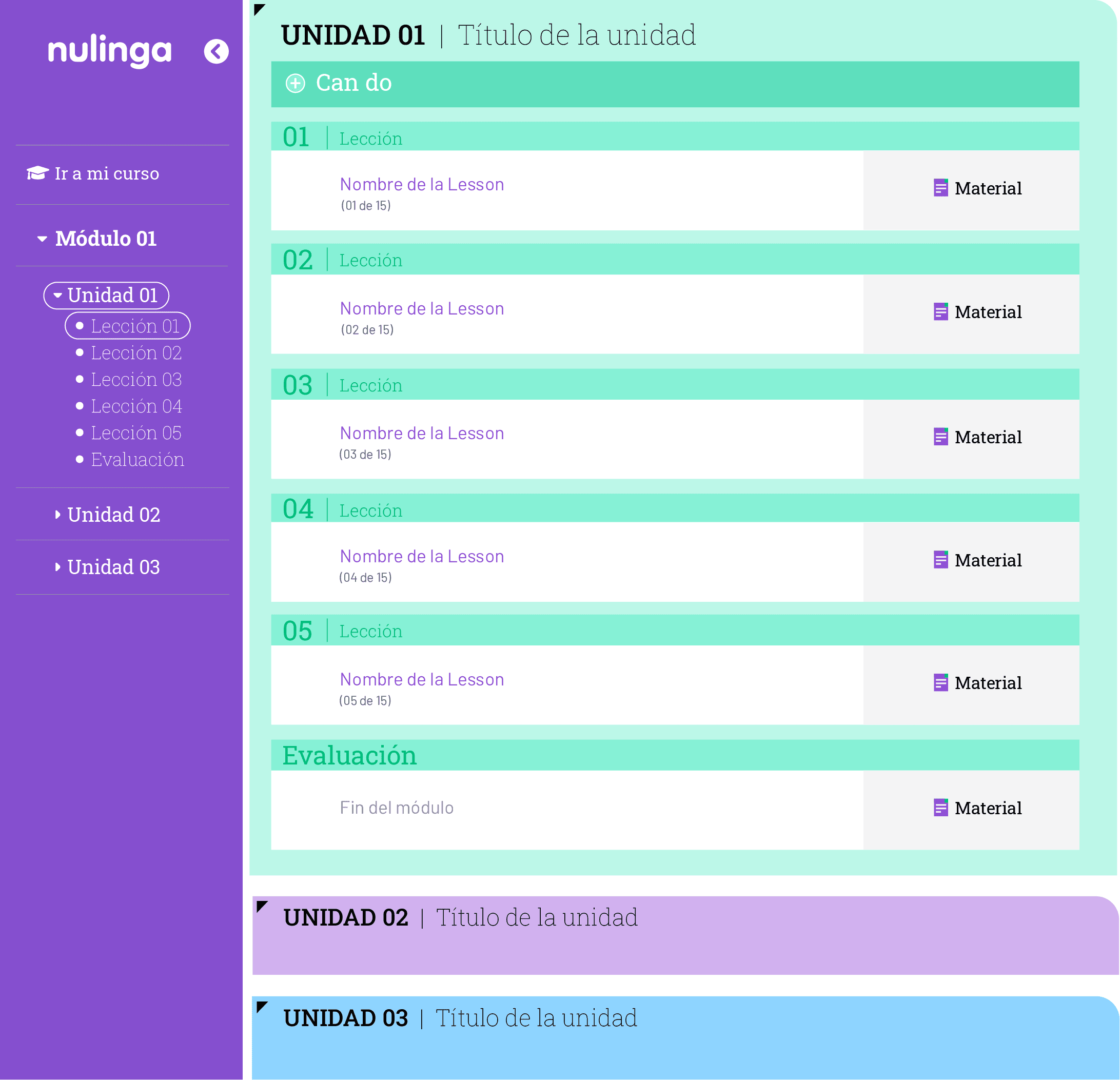The height and width of the screenshot is (1080, 1120).
Task: Select Lección 04 in the sidebar
Action: 129,406
